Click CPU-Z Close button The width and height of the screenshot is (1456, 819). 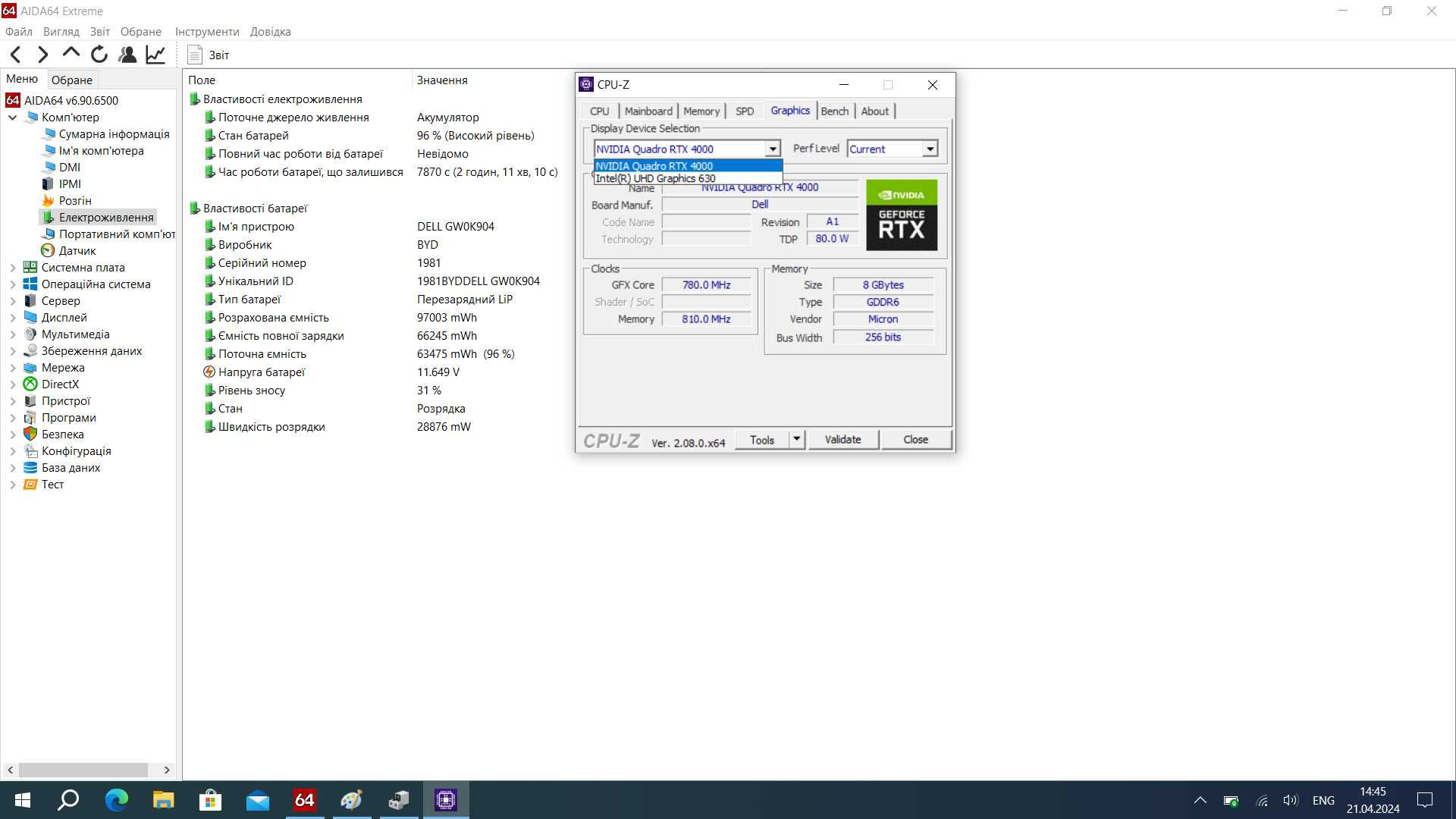pyautogui.click(x=916, y=440)
